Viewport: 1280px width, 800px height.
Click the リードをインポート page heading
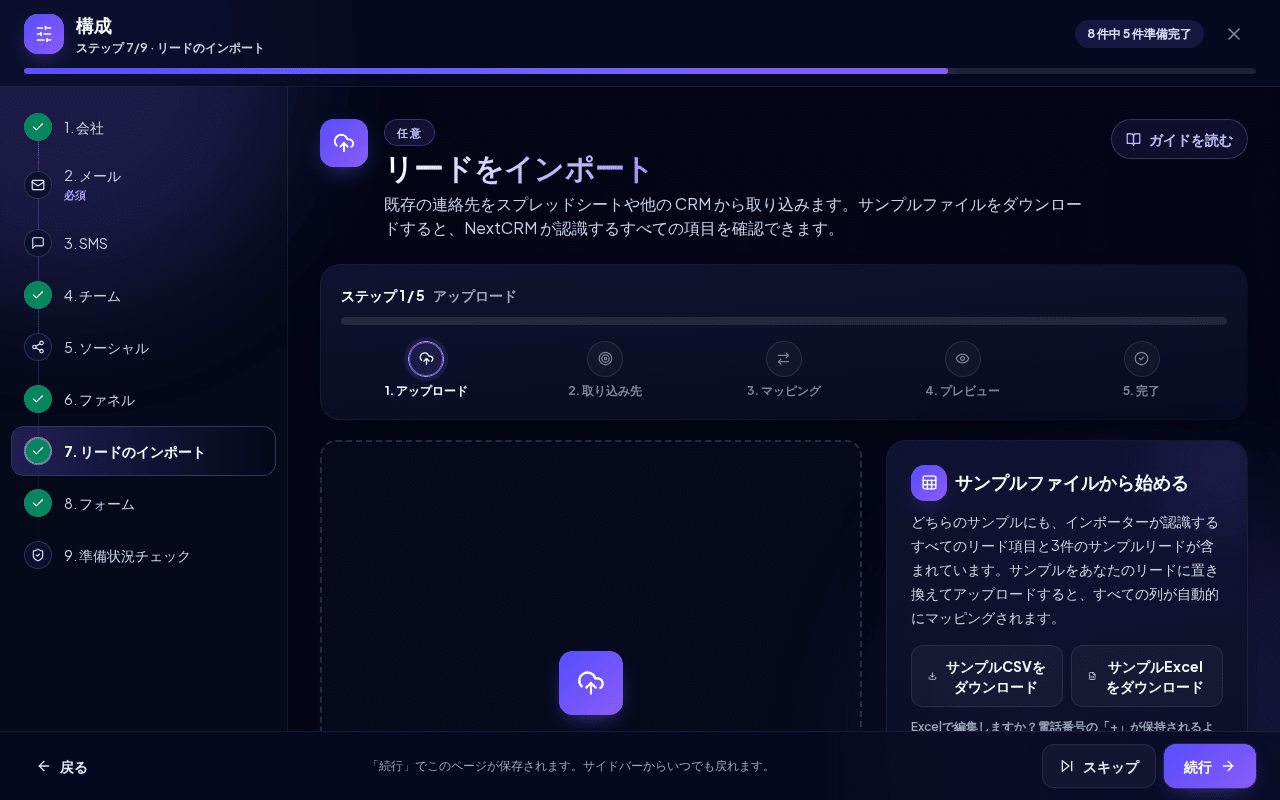[519, 169]
